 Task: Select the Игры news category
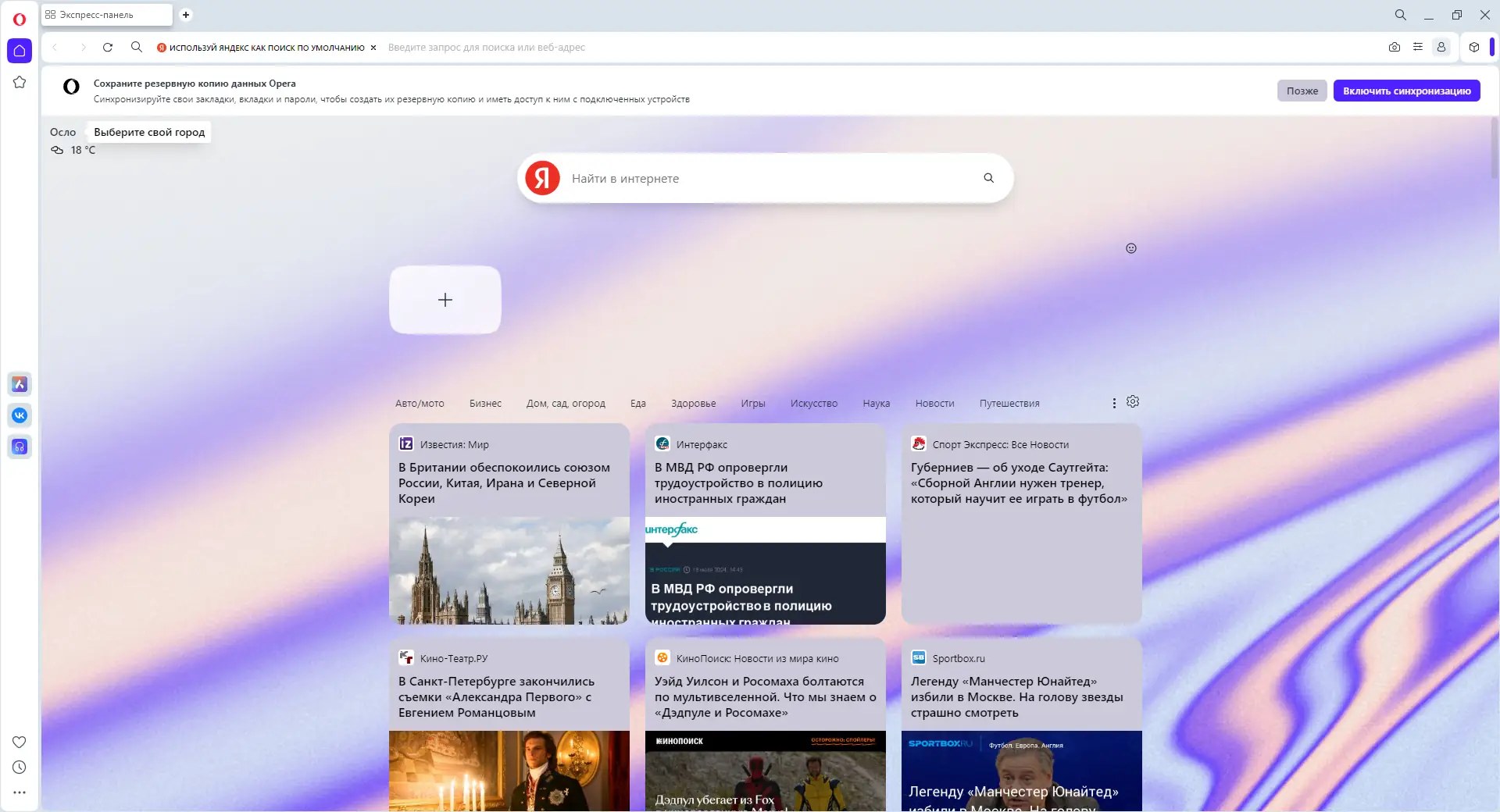click(x=753, y=404)
